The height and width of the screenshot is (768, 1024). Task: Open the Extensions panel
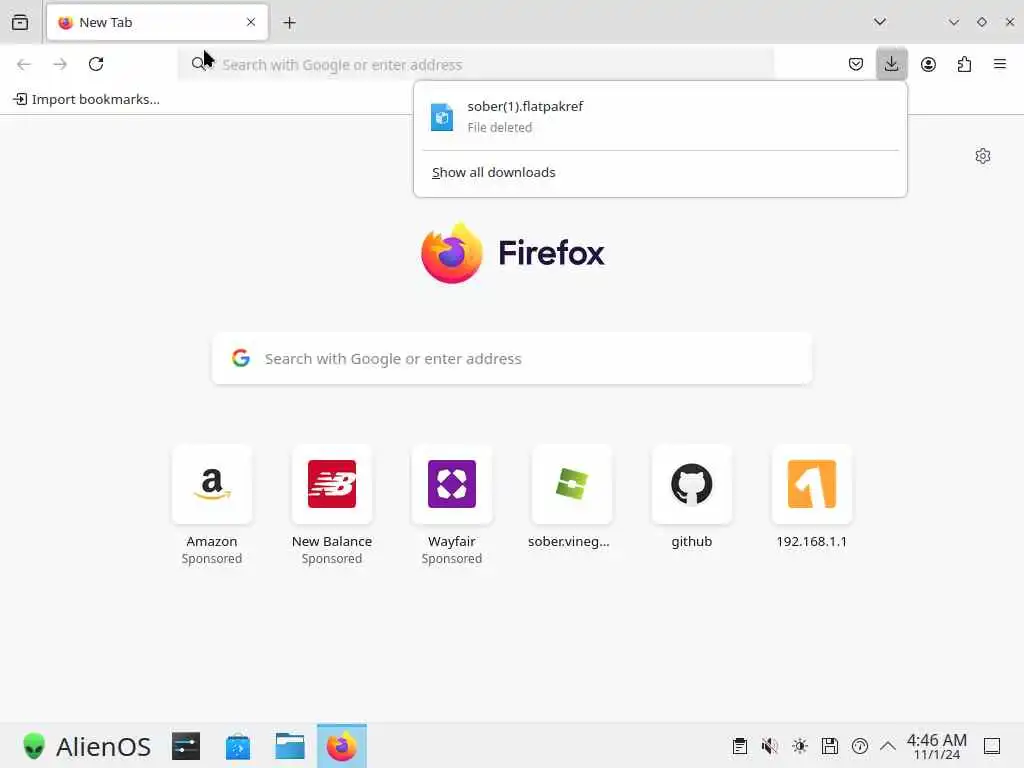pyautogui.click(x=964, y=64)
